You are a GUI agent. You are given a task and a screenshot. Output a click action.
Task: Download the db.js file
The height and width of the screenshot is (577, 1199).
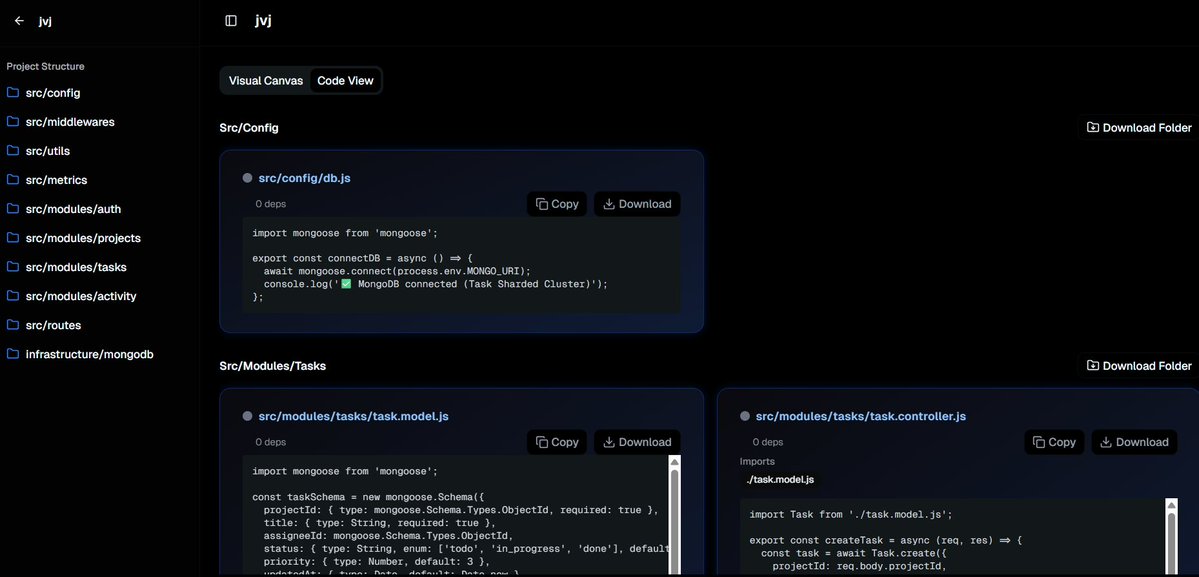tap(637, 204)
